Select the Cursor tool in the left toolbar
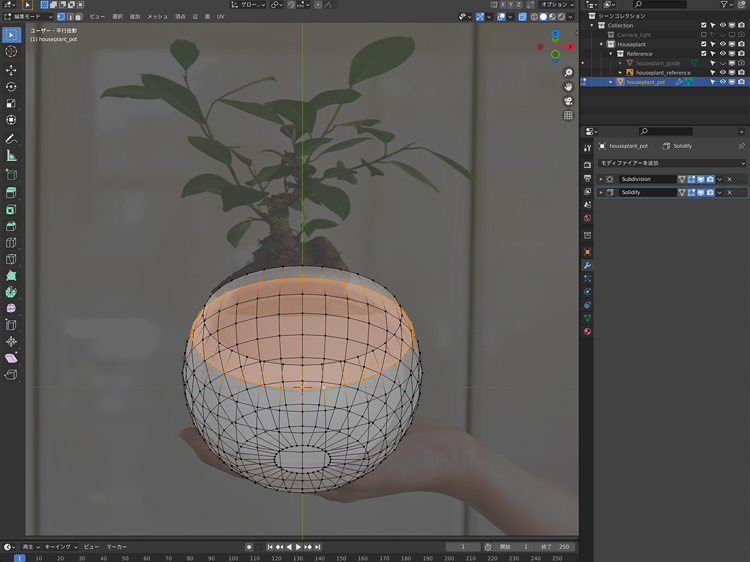Viewport: 750px width, 562px height. (11, 51)
